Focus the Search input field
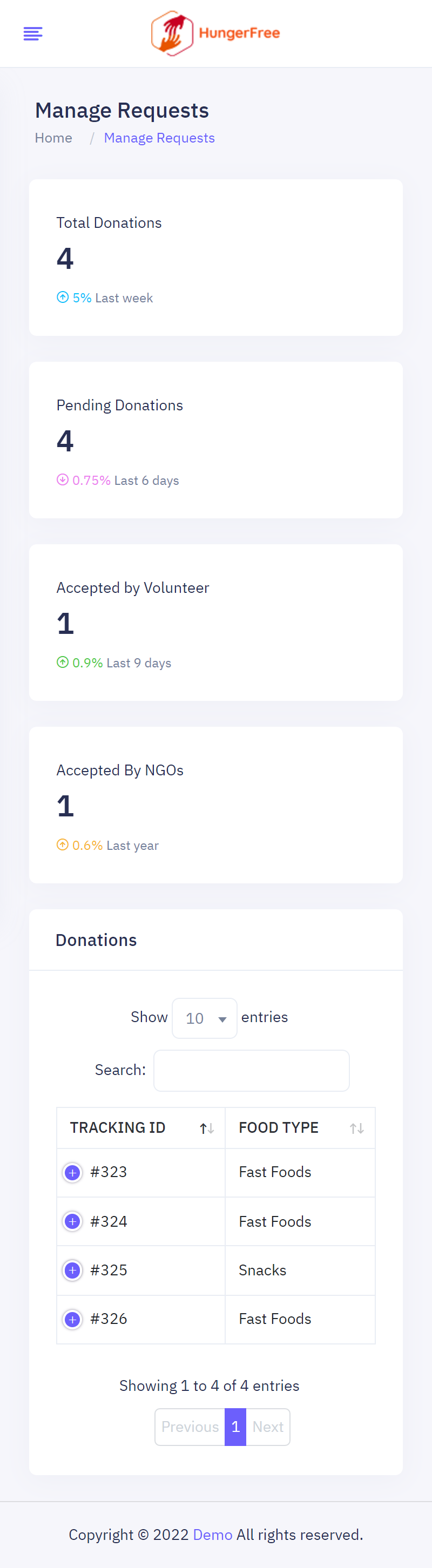 coord(251,1070)
